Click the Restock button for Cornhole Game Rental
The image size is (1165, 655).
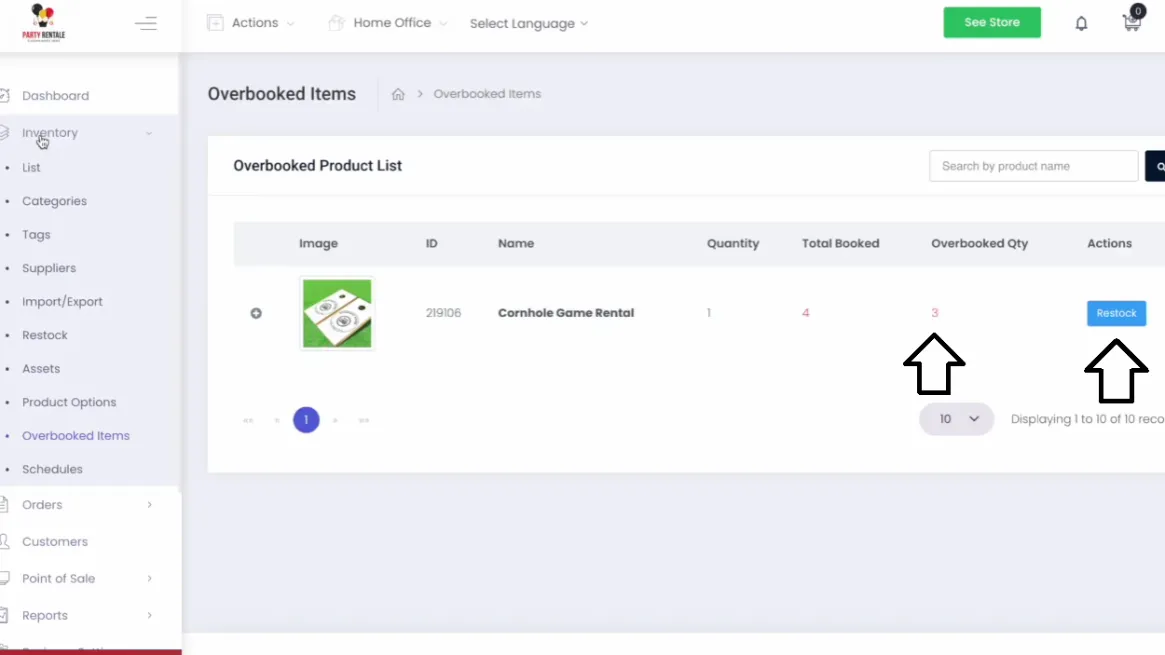[1116, 313]
